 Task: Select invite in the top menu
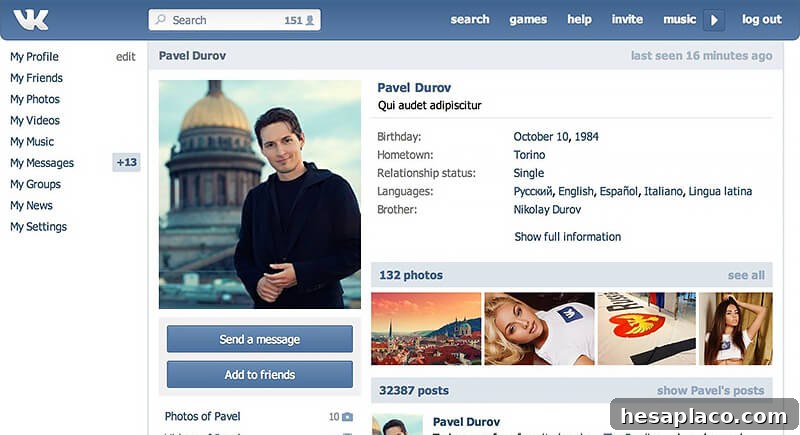[x=627, y=19]
